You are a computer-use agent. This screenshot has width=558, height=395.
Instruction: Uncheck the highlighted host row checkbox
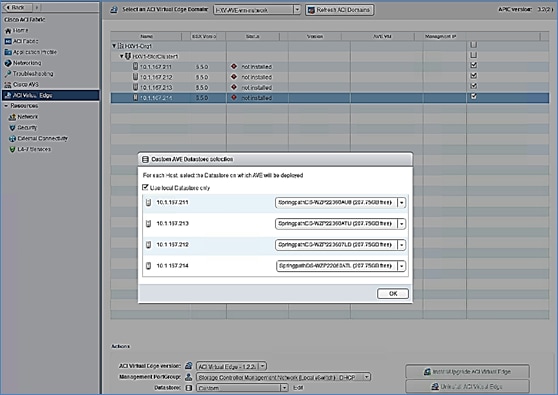click(x=474, y=96)
